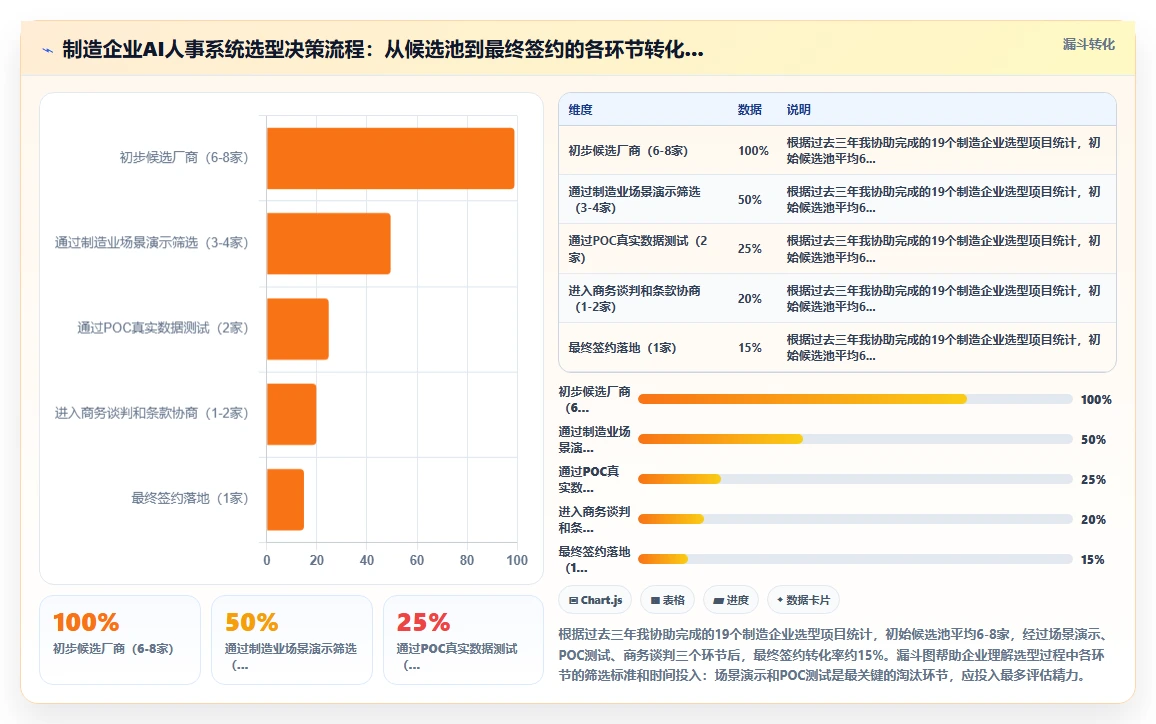This screenshot has height=724, width=1156.
Task: Click the 25% value in the table
Action: [x=750, y=249]
